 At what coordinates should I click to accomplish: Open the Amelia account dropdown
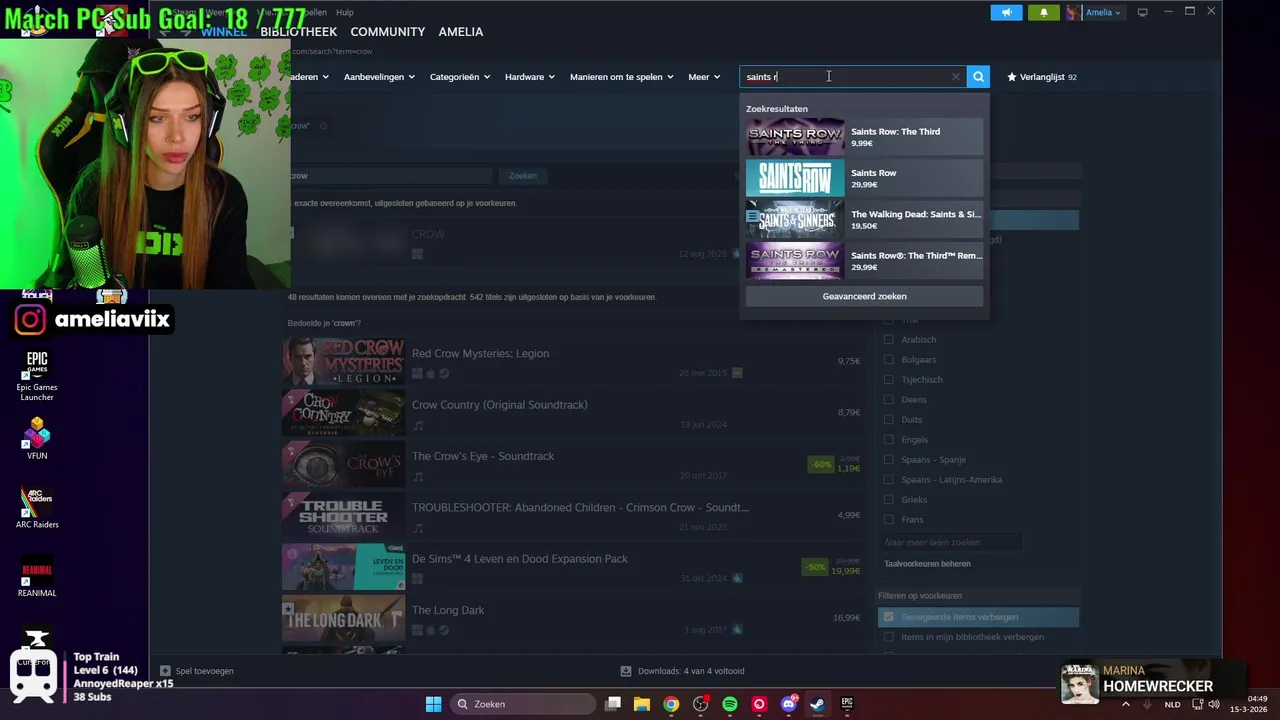point(1103,12)
